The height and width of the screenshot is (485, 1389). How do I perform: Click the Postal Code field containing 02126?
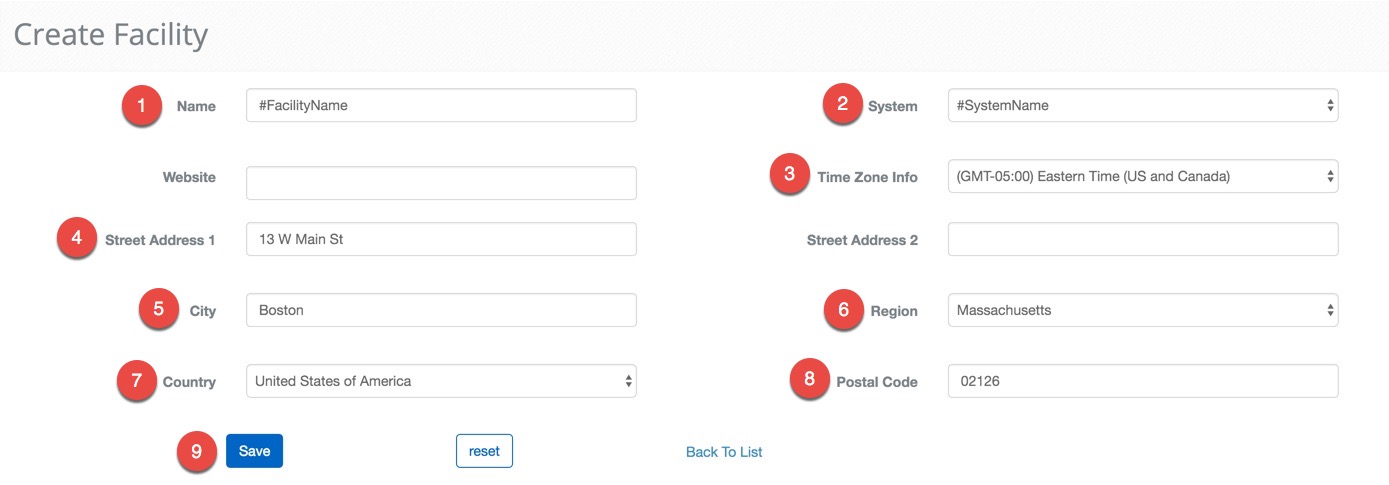point(1142,381)
